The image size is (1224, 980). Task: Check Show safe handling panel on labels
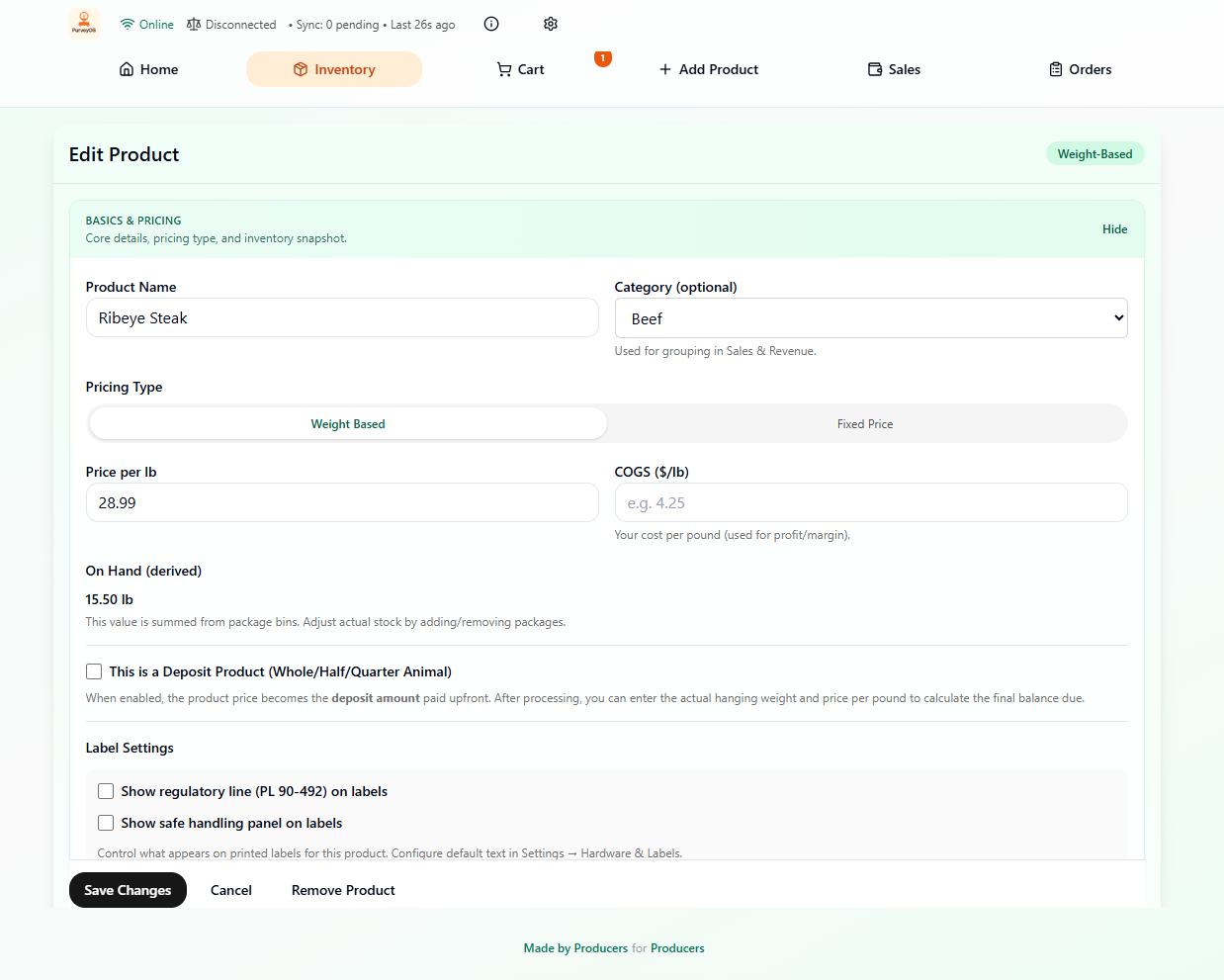click(x=106, y=823)
